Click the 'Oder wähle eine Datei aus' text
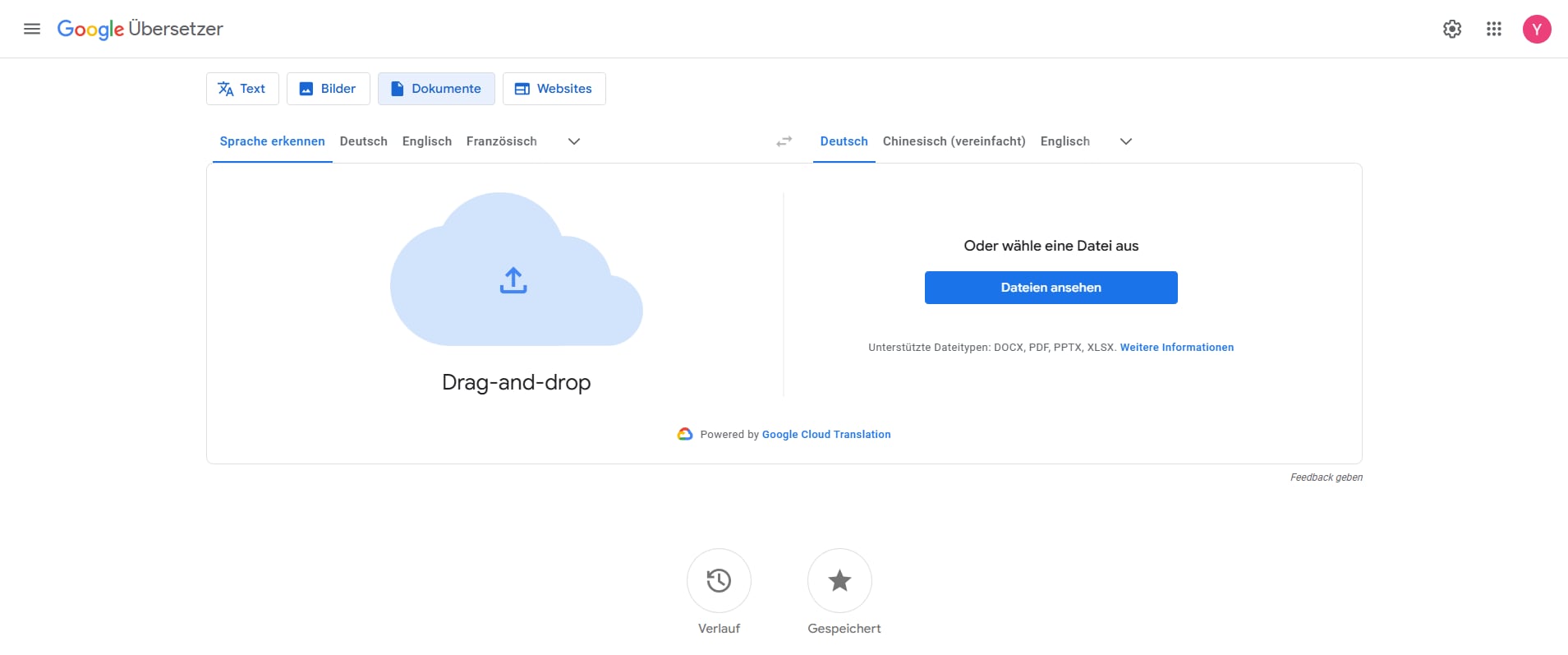 (1051, 246)
